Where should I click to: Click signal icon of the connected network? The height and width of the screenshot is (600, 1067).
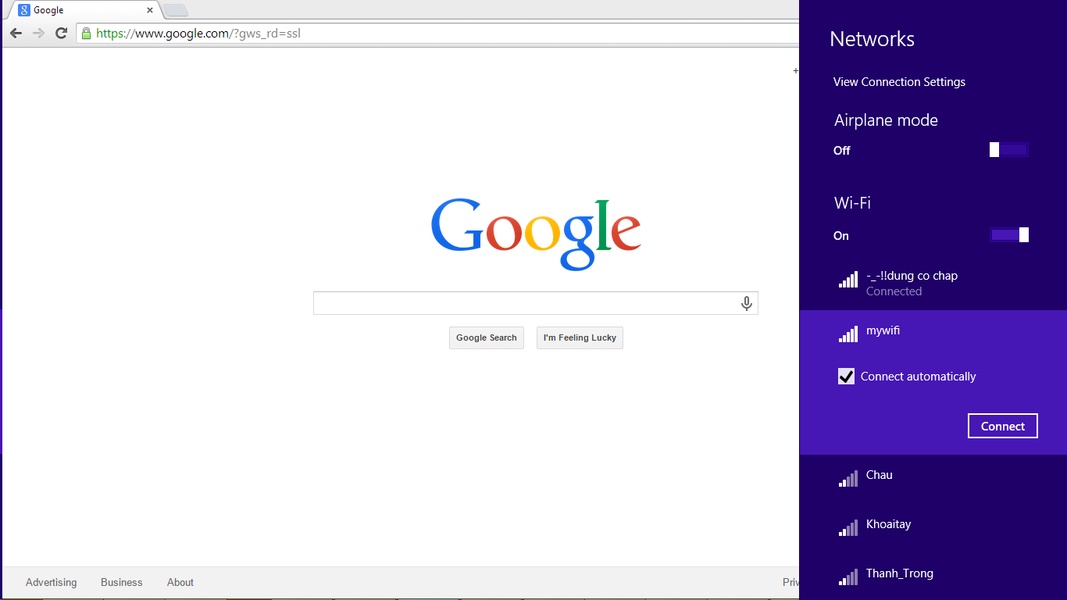click(x=848, y=279)
